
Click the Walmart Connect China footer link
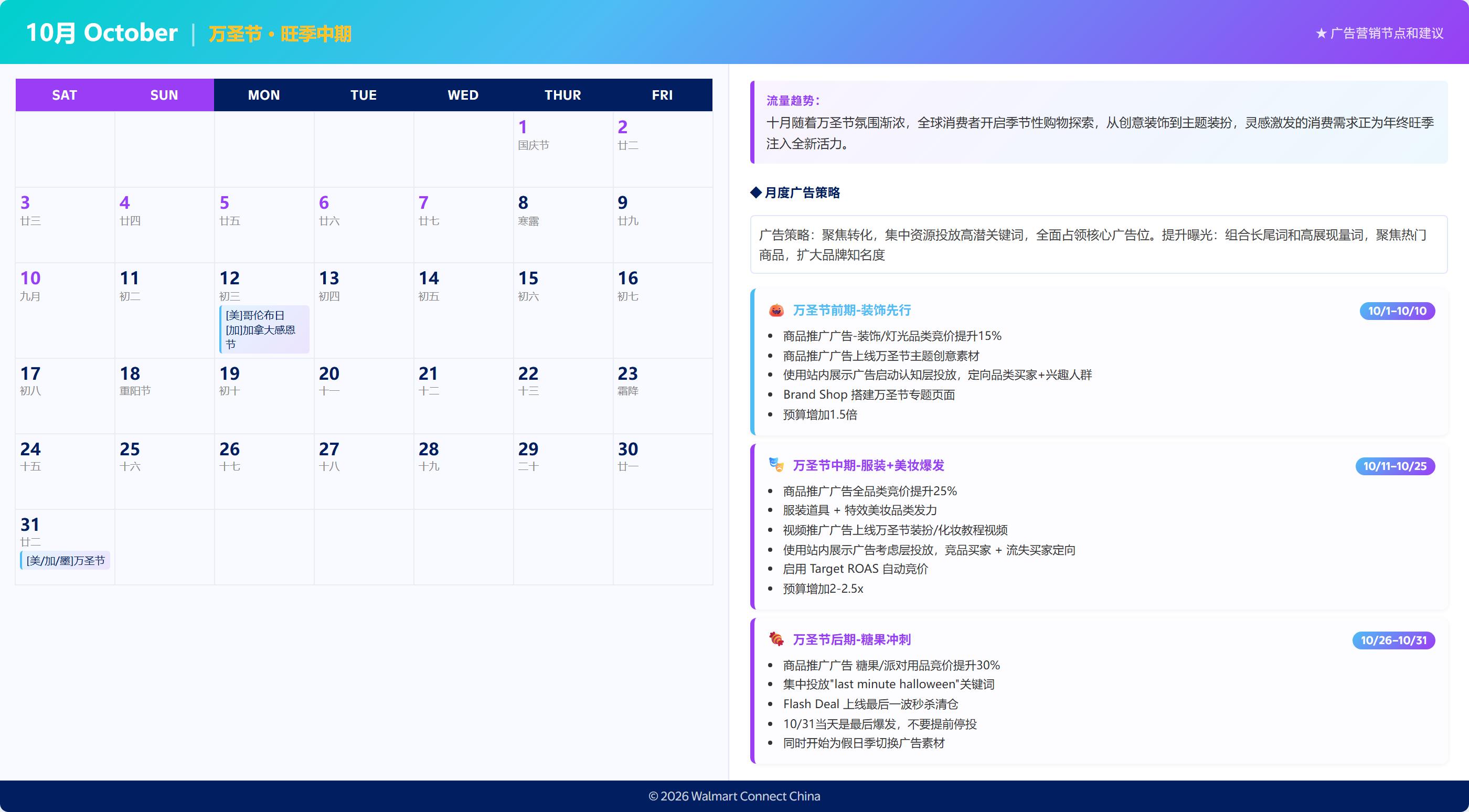(x=735, y=796)
